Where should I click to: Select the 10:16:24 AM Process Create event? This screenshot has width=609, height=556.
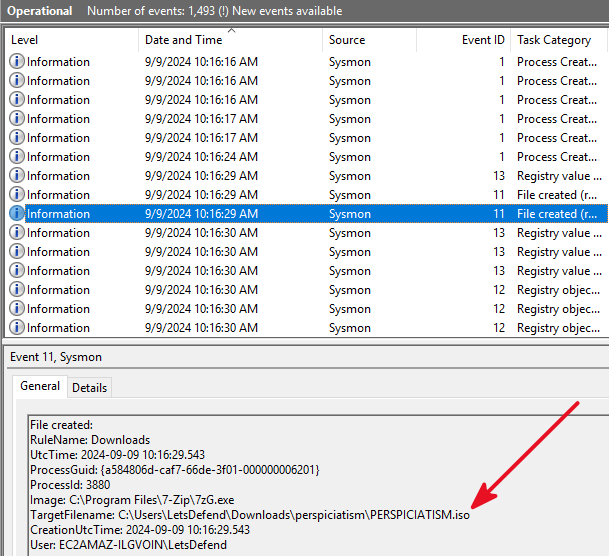pyautogui.click(x=306, y=156)
